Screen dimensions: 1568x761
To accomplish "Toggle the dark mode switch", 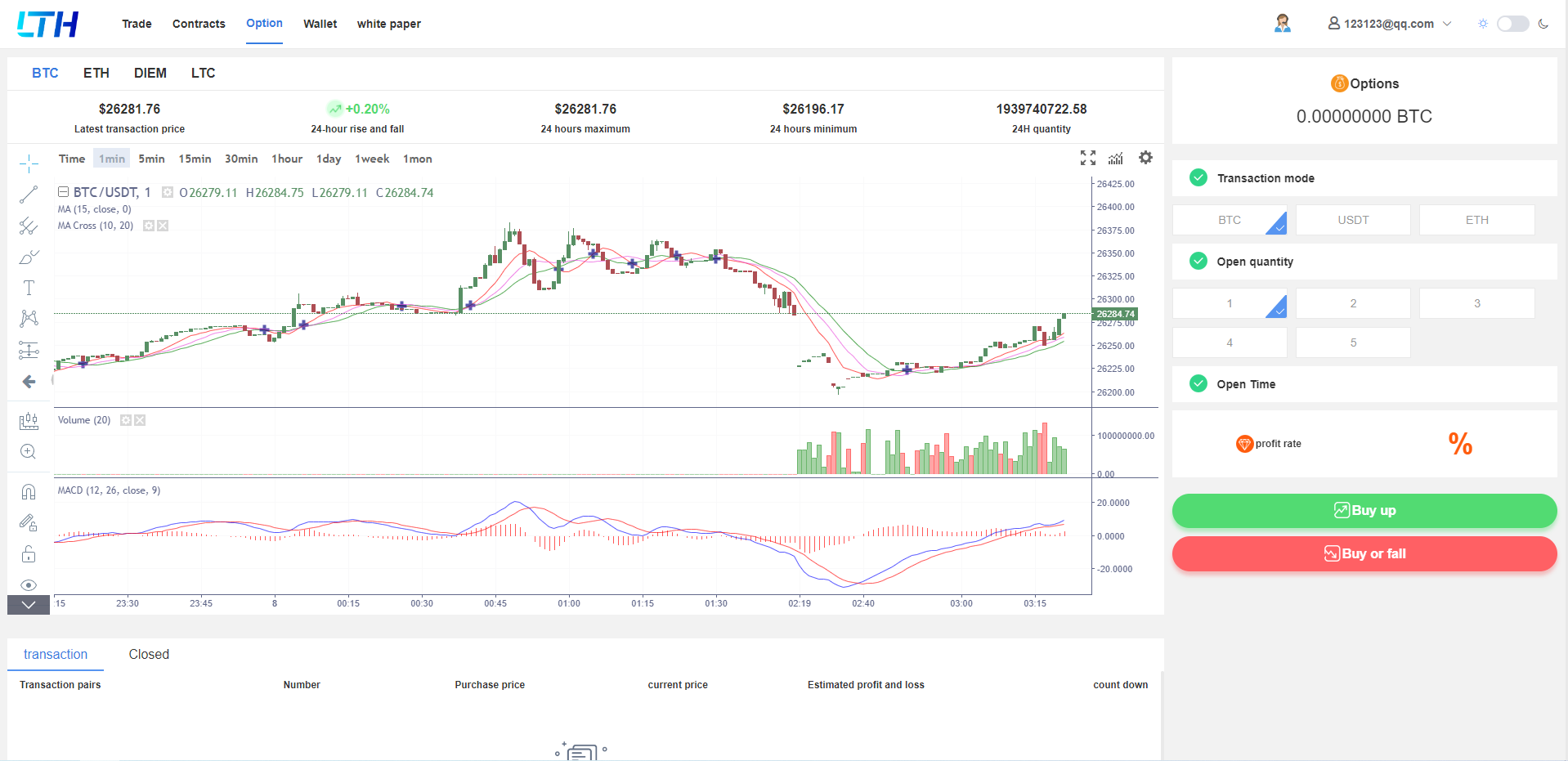I will (1512, 24).
